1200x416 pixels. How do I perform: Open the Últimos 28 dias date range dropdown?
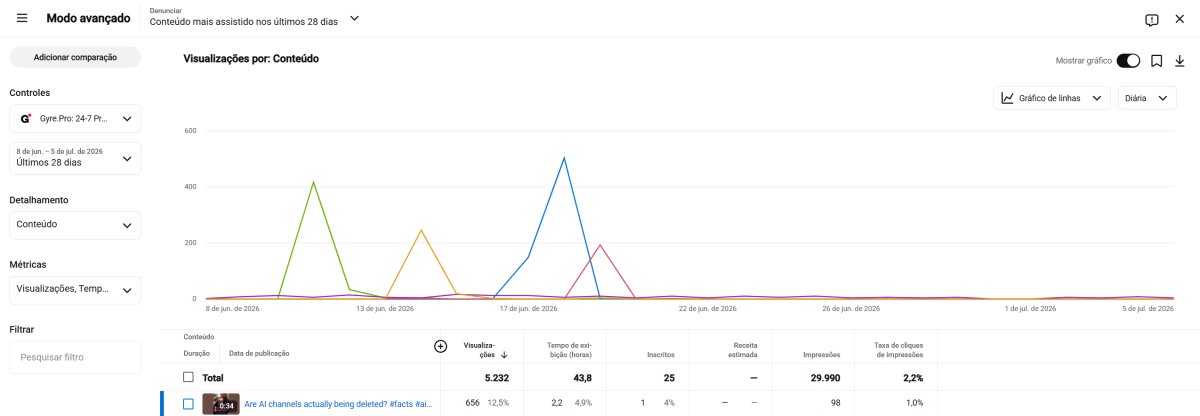(x=75, y=157)
